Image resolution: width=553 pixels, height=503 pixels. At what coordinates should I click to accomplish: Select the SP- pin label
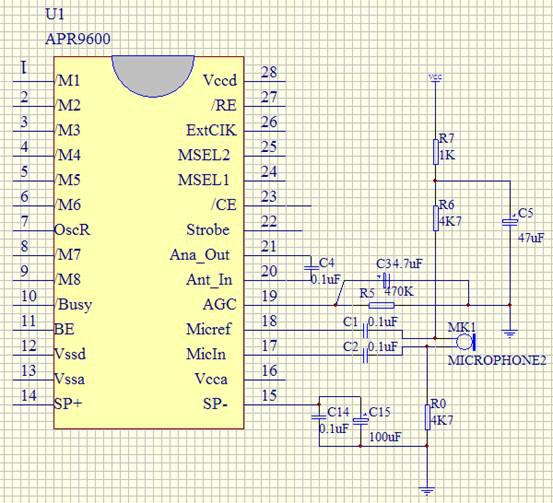215,404
